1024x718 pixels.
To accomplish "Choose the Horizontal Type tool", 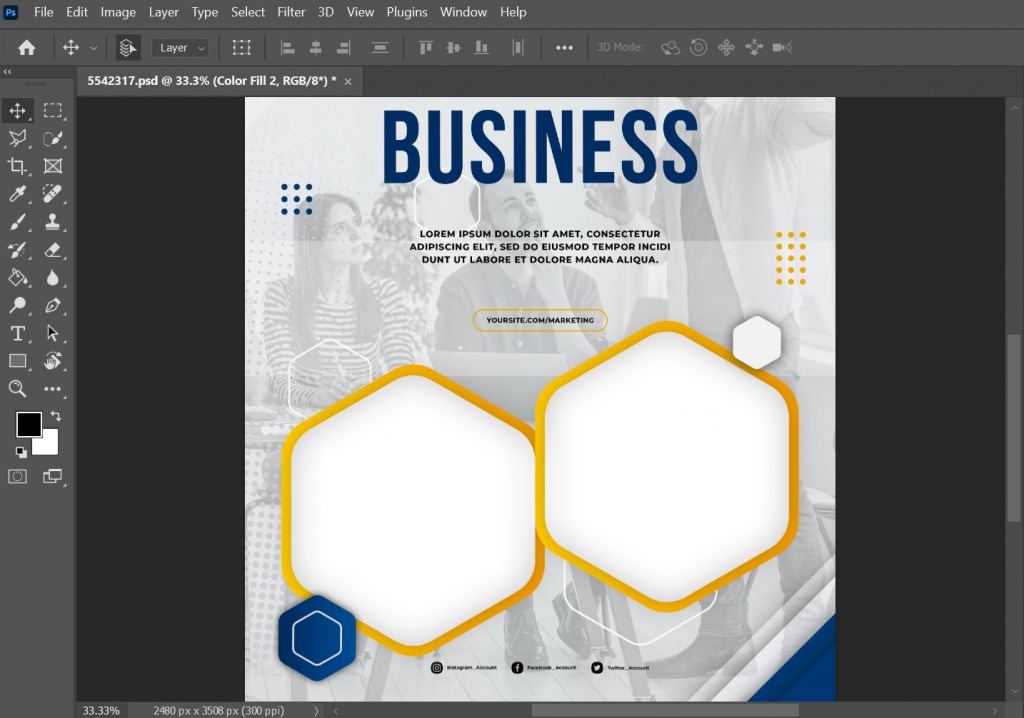I will tap(17, 334).
